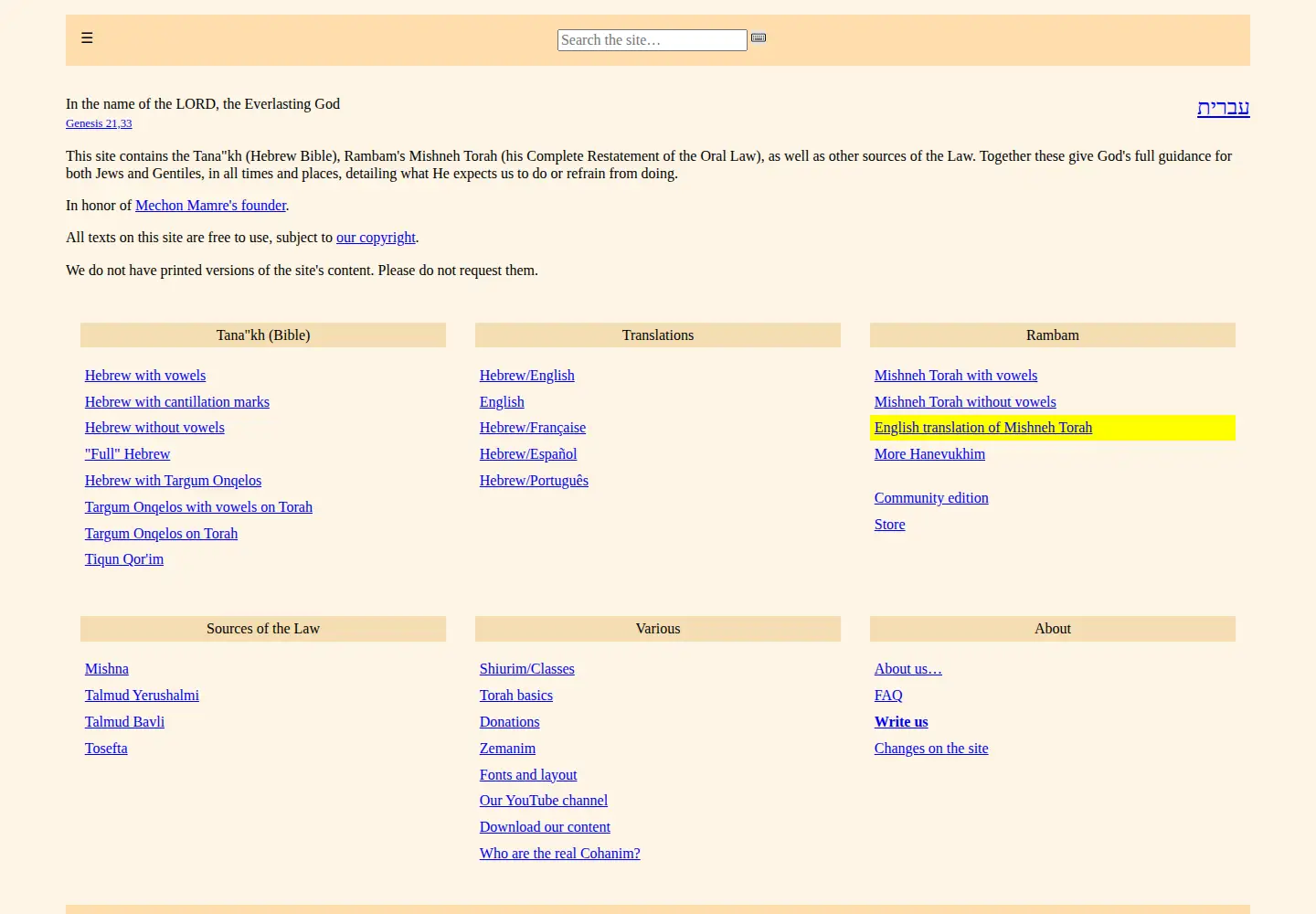The image size is (1316, 914).
Task: Open the Mishna link
Action: tap(107, 669)
